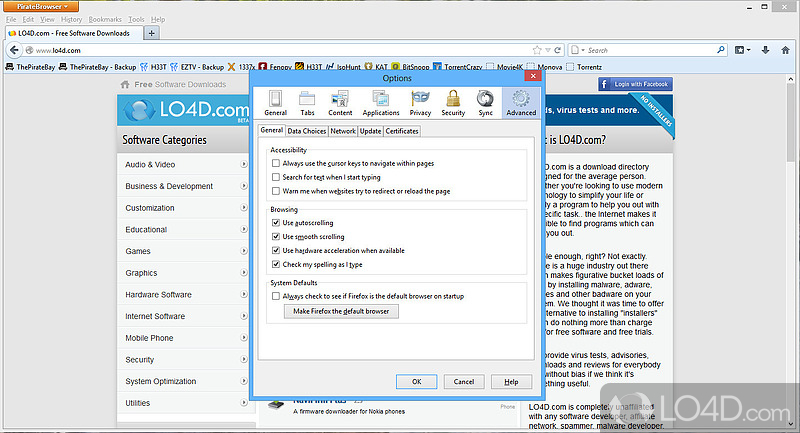The image size is (800, 433).
Task: Disable hardware acceleration when available
Action: [x=276, y=250]
